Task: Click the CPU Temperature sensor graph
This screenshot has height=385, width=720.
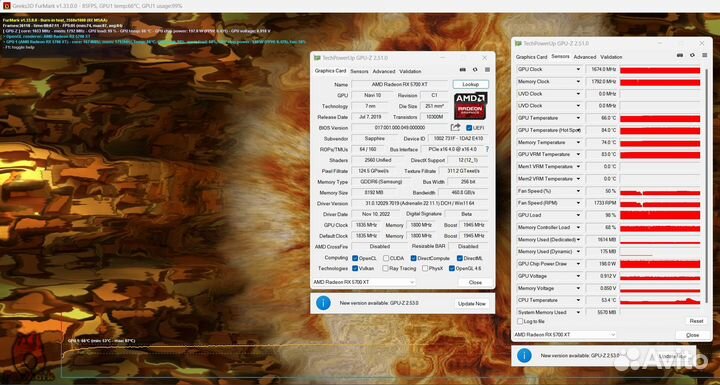Action: [660, 300]
